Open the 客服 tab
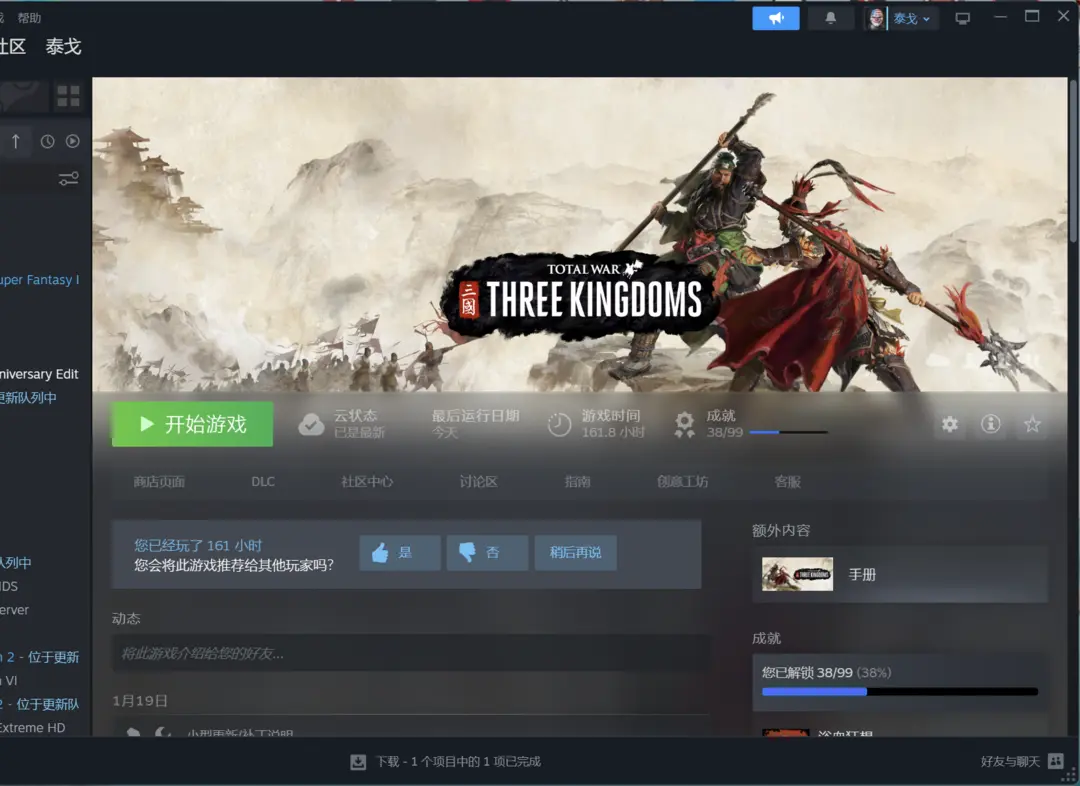Viewport: 1080px width, 786px height. click(x=788, y=482)
